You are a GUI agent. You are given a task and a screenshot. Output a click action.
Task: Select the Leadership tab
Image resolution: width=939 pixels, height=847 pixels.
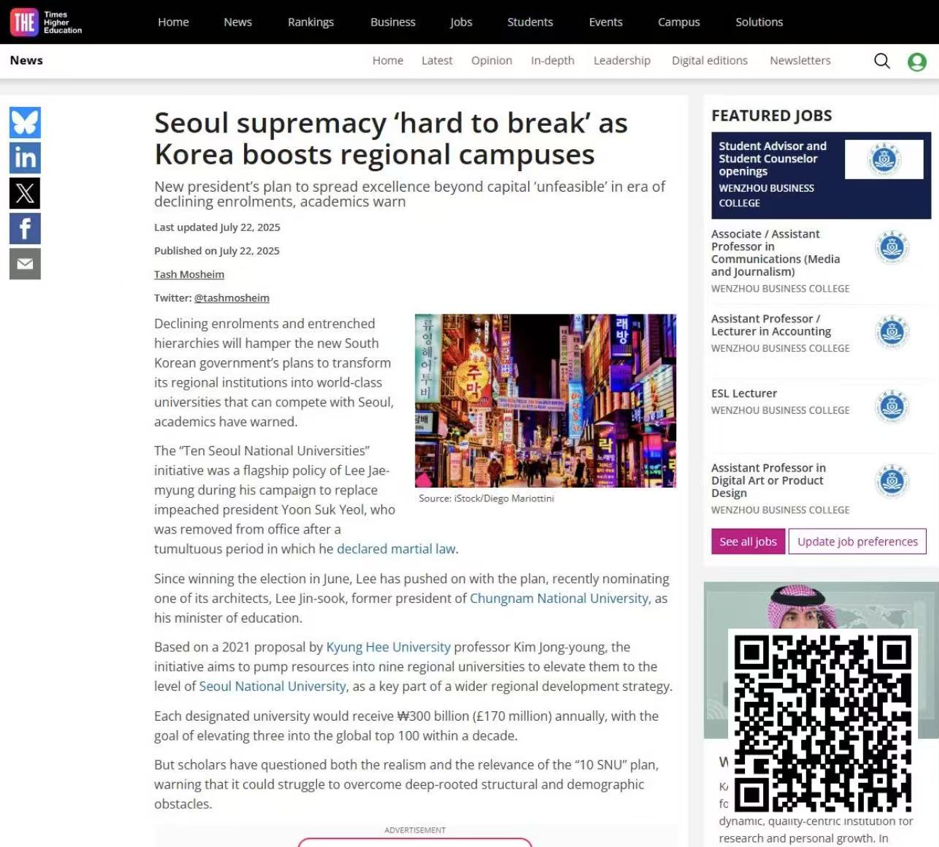[x=622, y=60]
